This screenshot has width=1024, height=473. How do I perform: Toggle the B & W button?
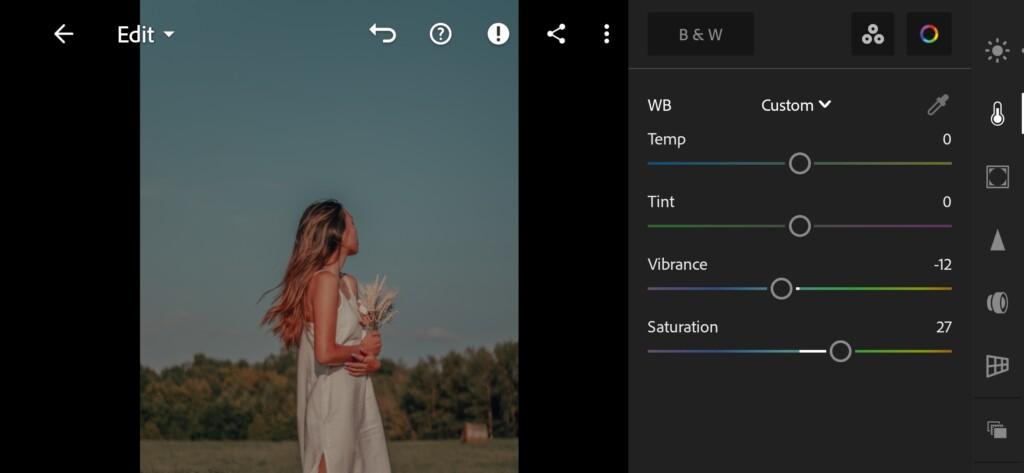(701, 34)
